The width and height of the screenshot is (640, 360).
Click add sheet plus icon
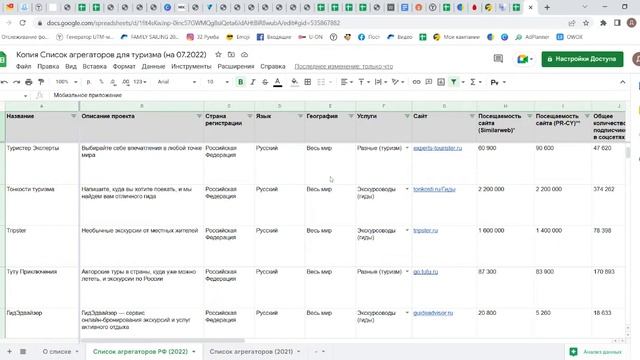tap(9, 351)
